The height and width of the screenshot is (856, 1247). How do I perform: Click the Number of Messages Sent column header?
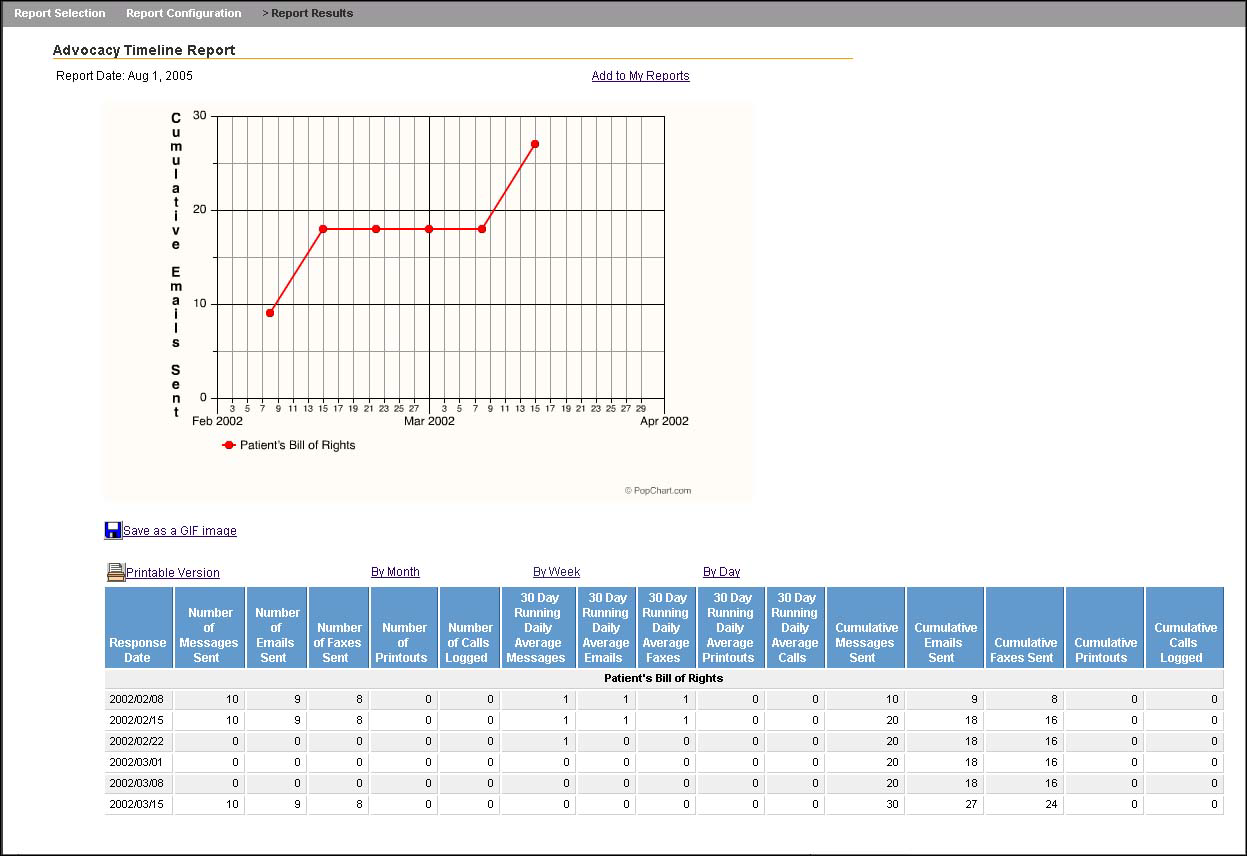pos(210,627)
